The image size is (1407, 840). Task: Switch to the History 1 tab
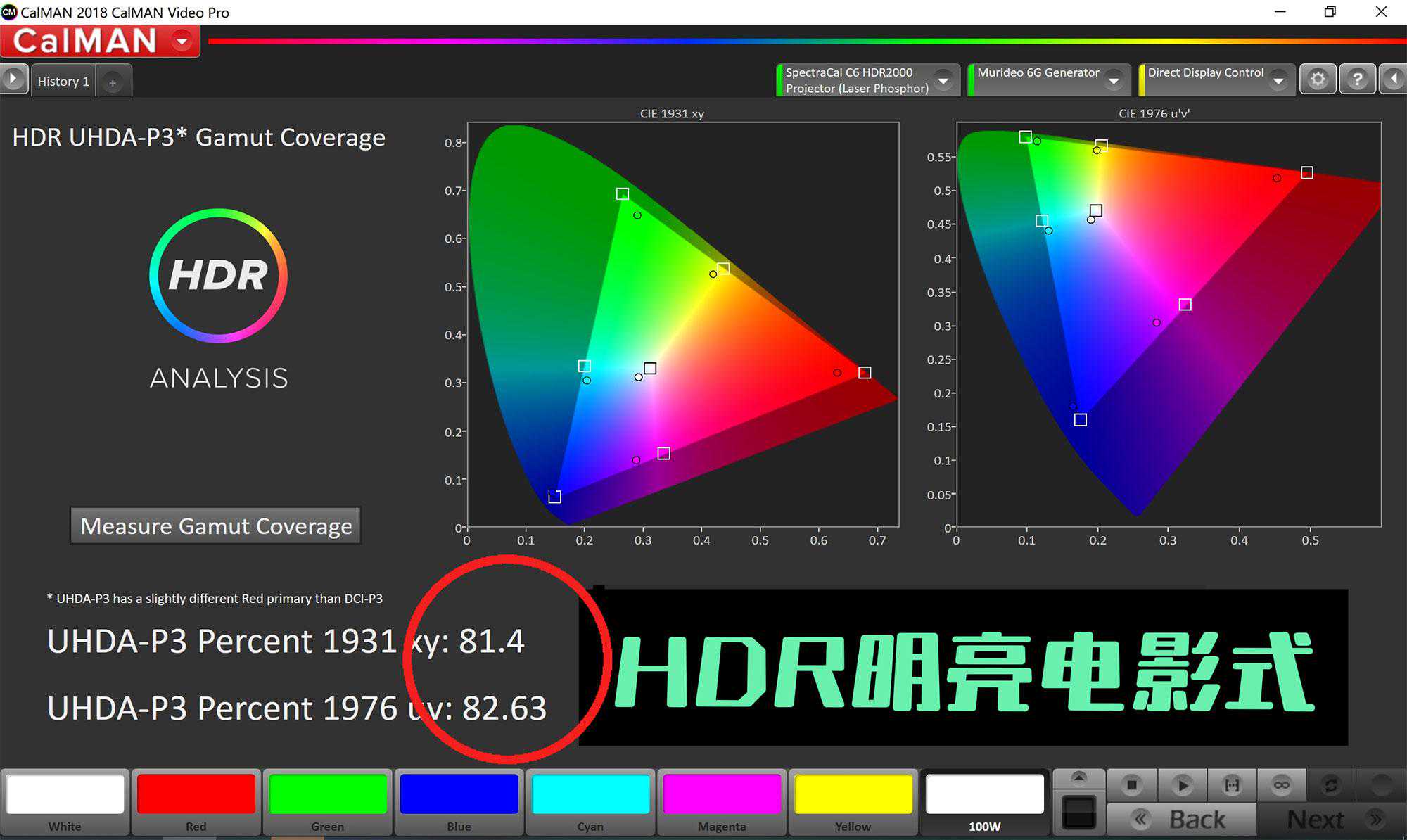(x=63, y=82)
